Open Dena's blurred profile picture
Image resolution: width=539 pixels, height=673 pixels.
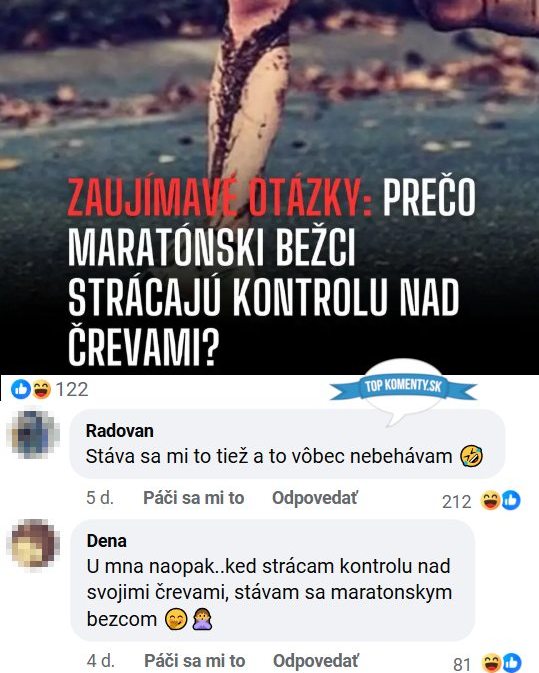point(33,543)
